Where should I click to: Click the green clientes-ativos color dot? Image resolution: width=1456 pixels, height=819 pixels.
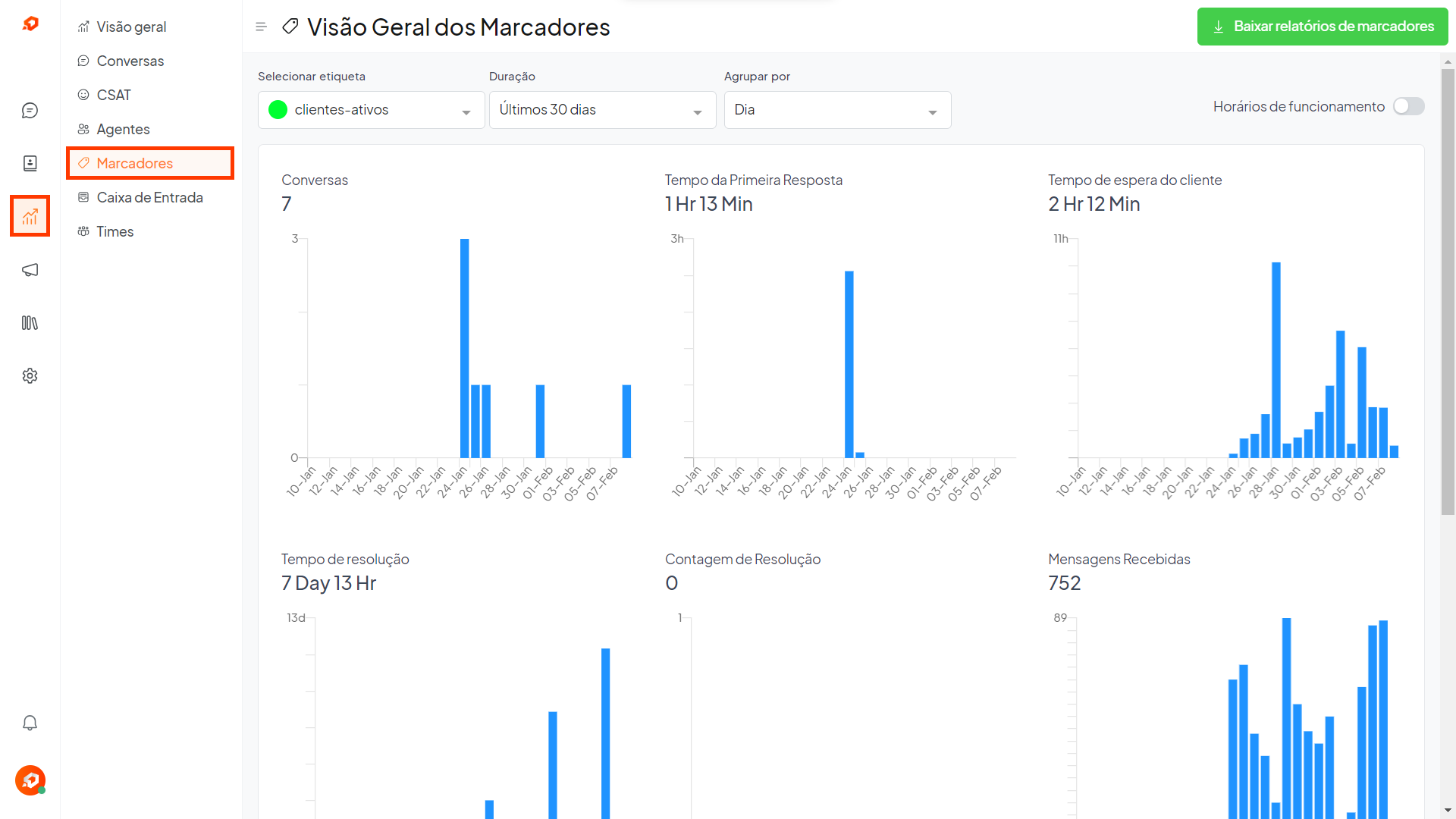pyautogui.click(x=278, y=110)
